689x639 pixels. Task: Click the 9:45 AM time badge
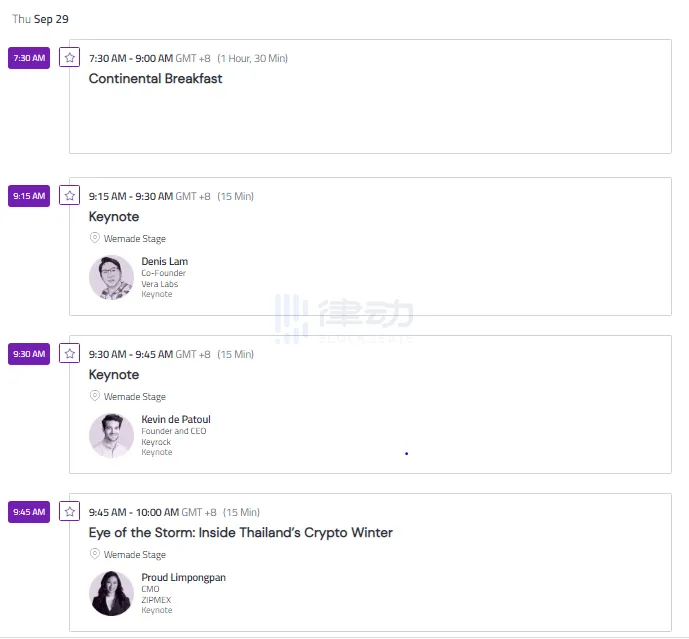tap(29, 512)
